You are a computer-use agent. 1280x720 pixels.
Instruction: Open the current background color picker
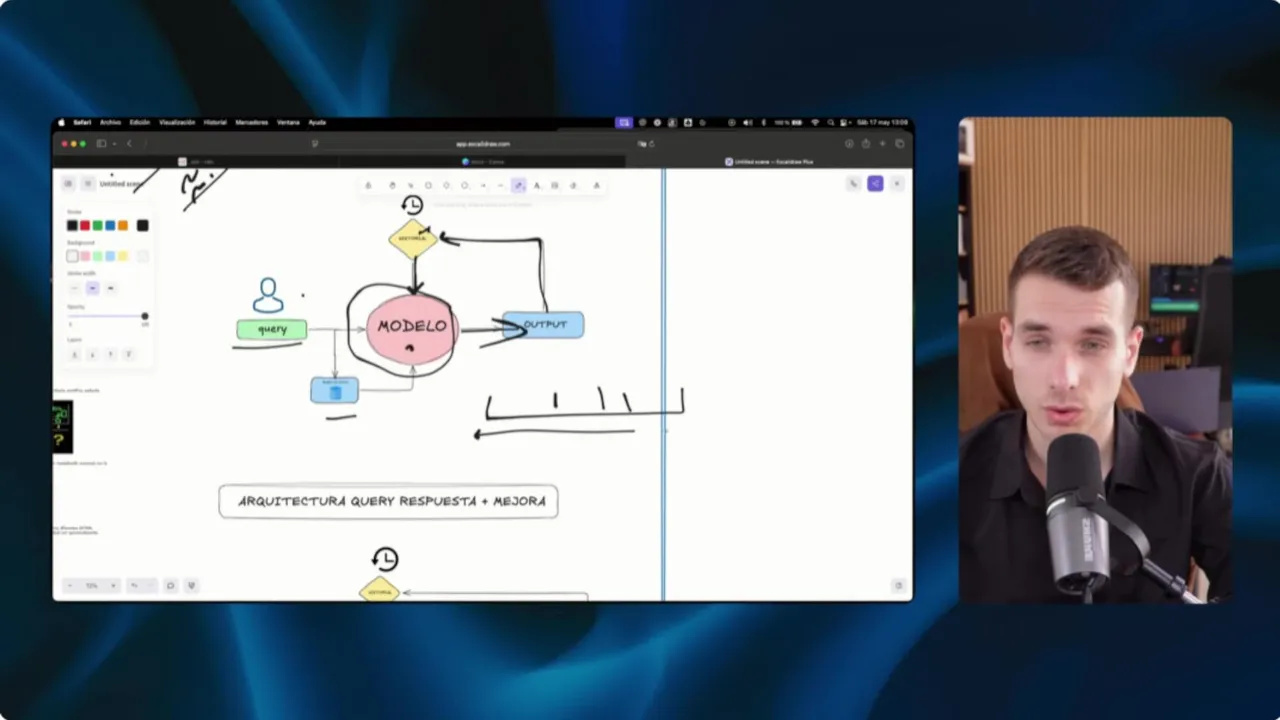point(143,256)
